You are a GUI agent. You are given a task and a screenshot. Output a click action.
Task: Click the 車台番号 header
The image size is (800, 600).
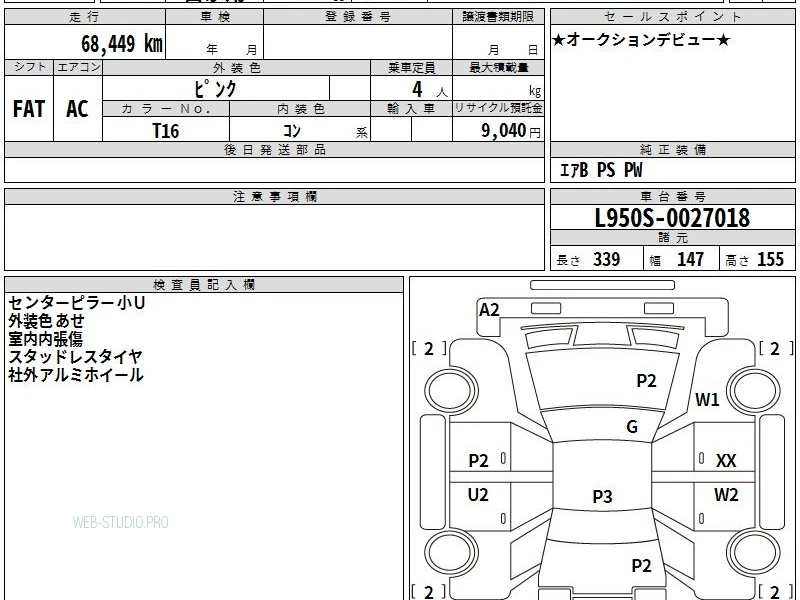pos(672,196)
